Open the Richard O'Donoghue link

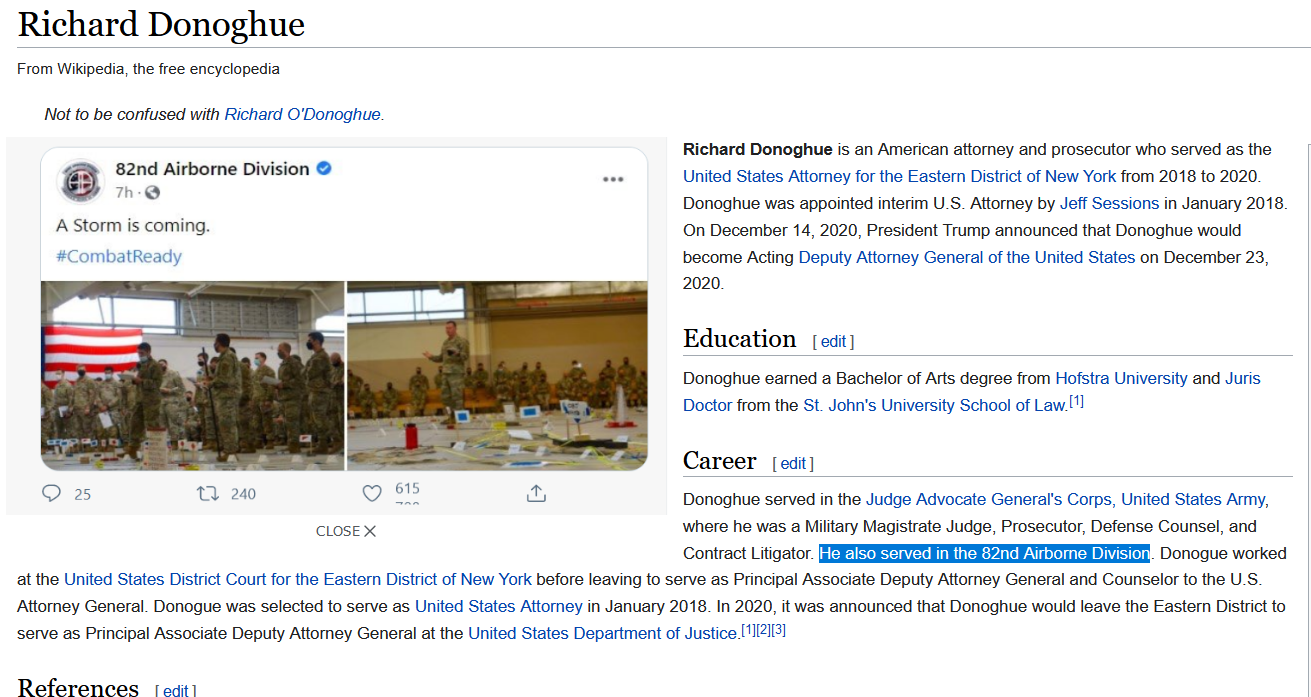pyautogui.click(x=302, y=114)
